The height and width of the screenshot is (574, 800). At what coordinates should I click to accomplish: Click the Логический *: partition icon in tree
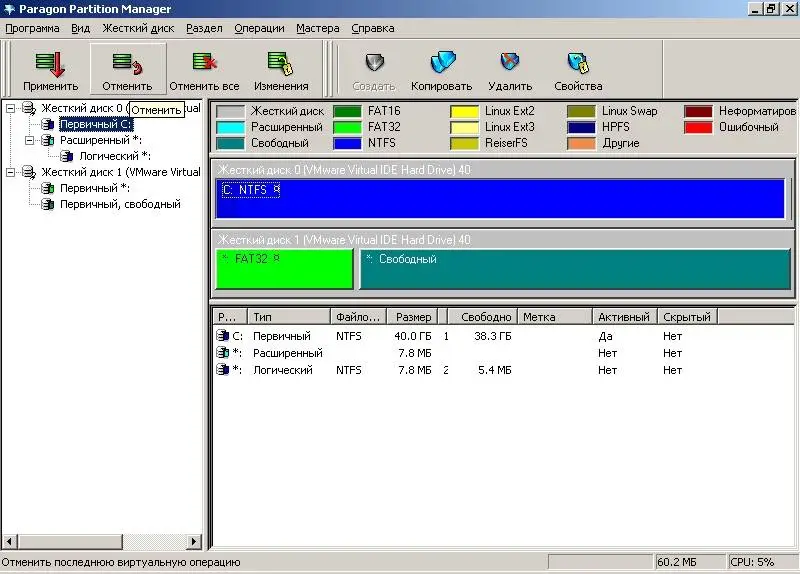click(x=67, y=156)
